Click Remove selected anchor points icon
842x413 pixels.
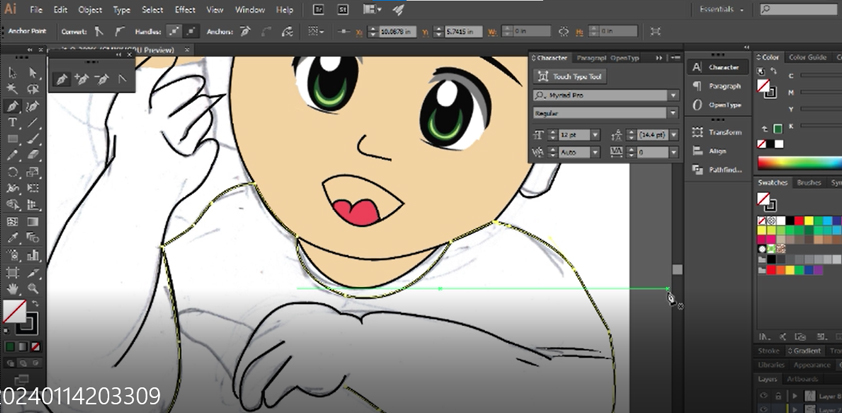[x=245, y=32]
